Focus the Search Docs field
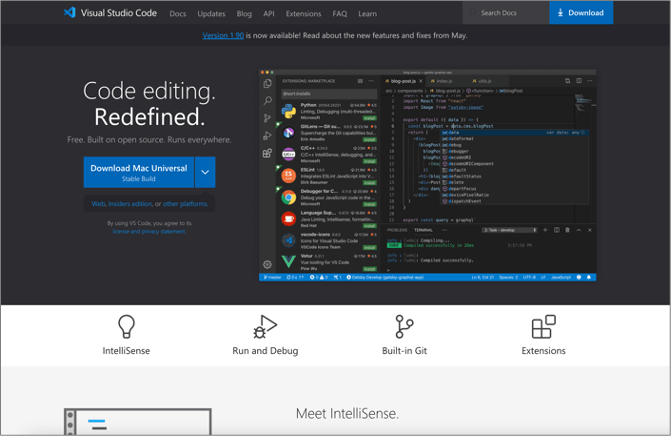Image resolution: width=671 pixels, height=436 pixels. (506, 13)
